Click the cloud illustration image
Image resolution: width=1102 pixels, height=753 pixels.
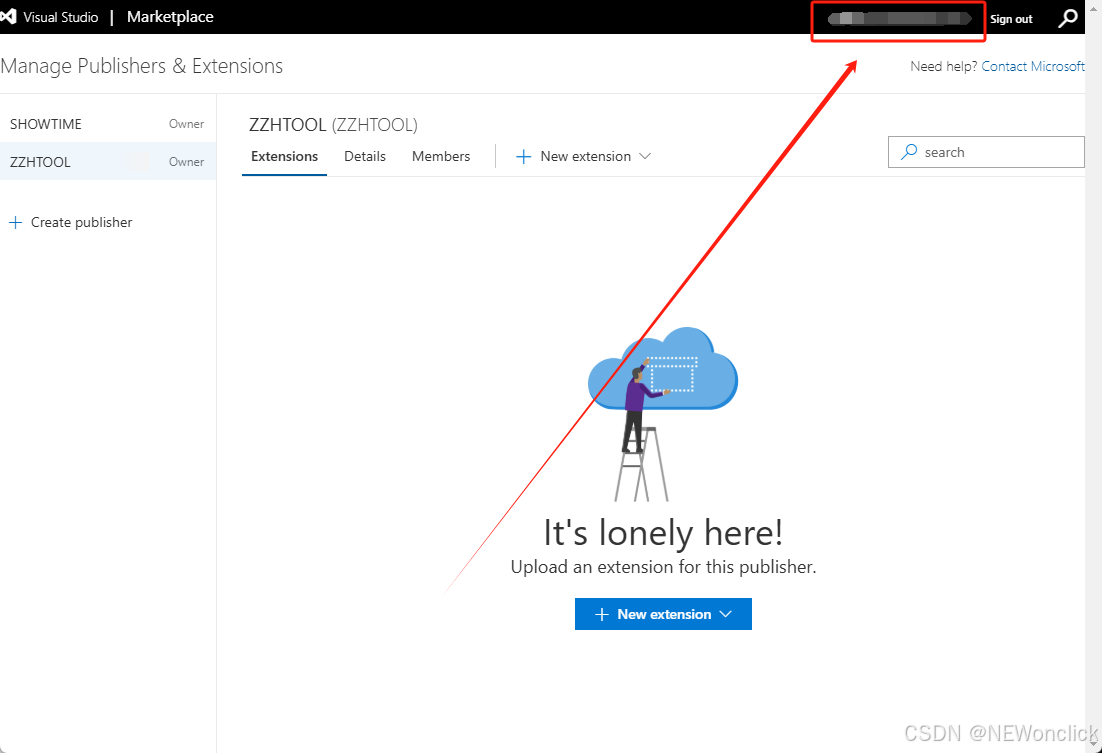(x=663, y=414)
